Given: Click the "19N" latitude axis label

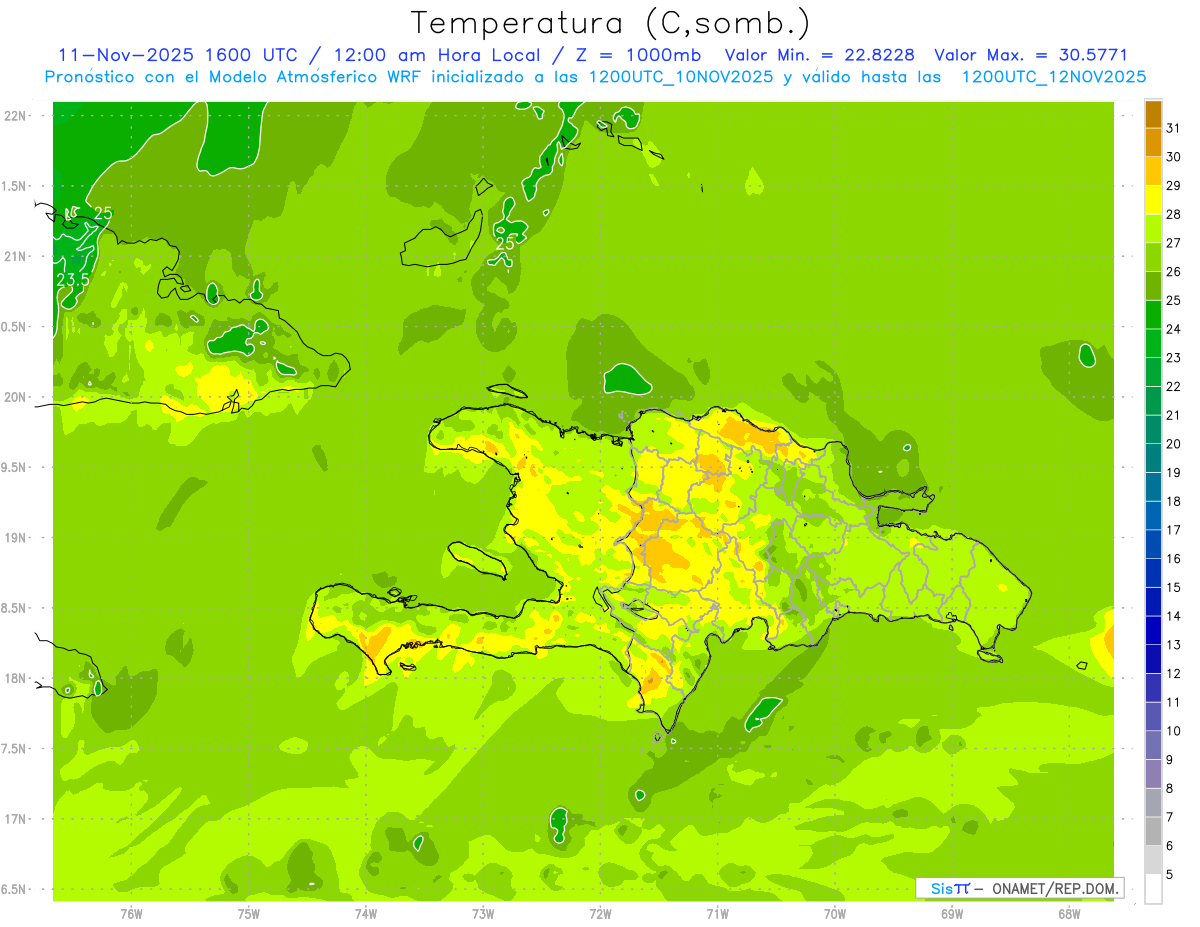Looking at the screenshot, I should (x=15, y=537).
